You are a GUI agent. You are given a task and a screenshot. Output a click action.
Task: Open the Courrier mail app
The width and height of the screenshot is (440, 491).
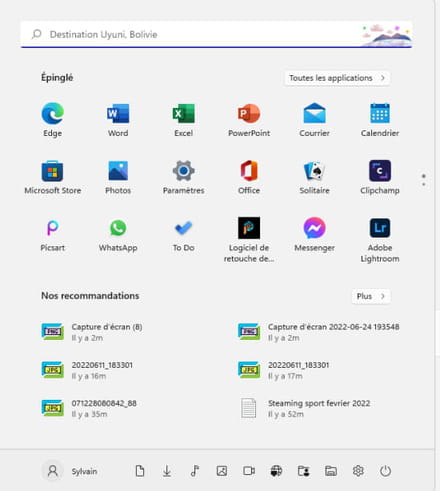pos(314,120)
